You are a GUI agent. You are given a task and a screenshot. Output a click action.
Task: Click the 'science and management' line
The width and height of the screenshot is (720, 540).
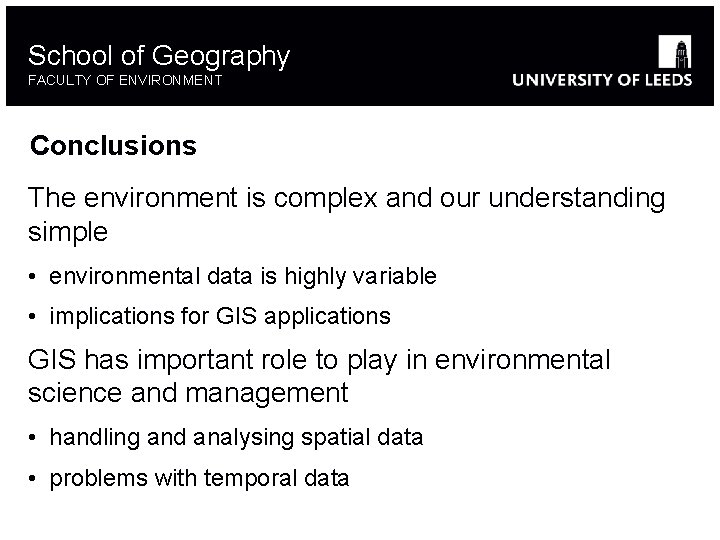click(188, 393)
